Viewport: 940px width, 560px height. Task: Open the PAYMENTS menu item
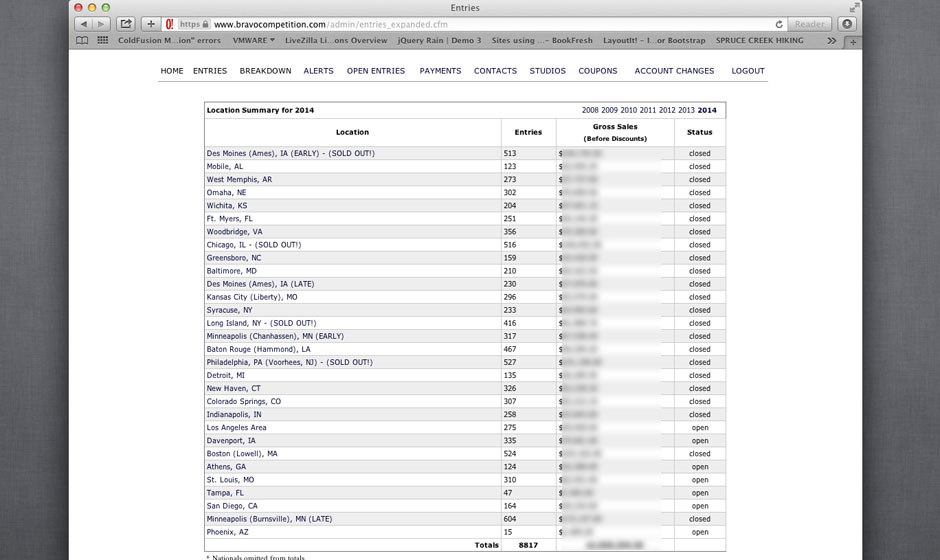tap(441, 71)
